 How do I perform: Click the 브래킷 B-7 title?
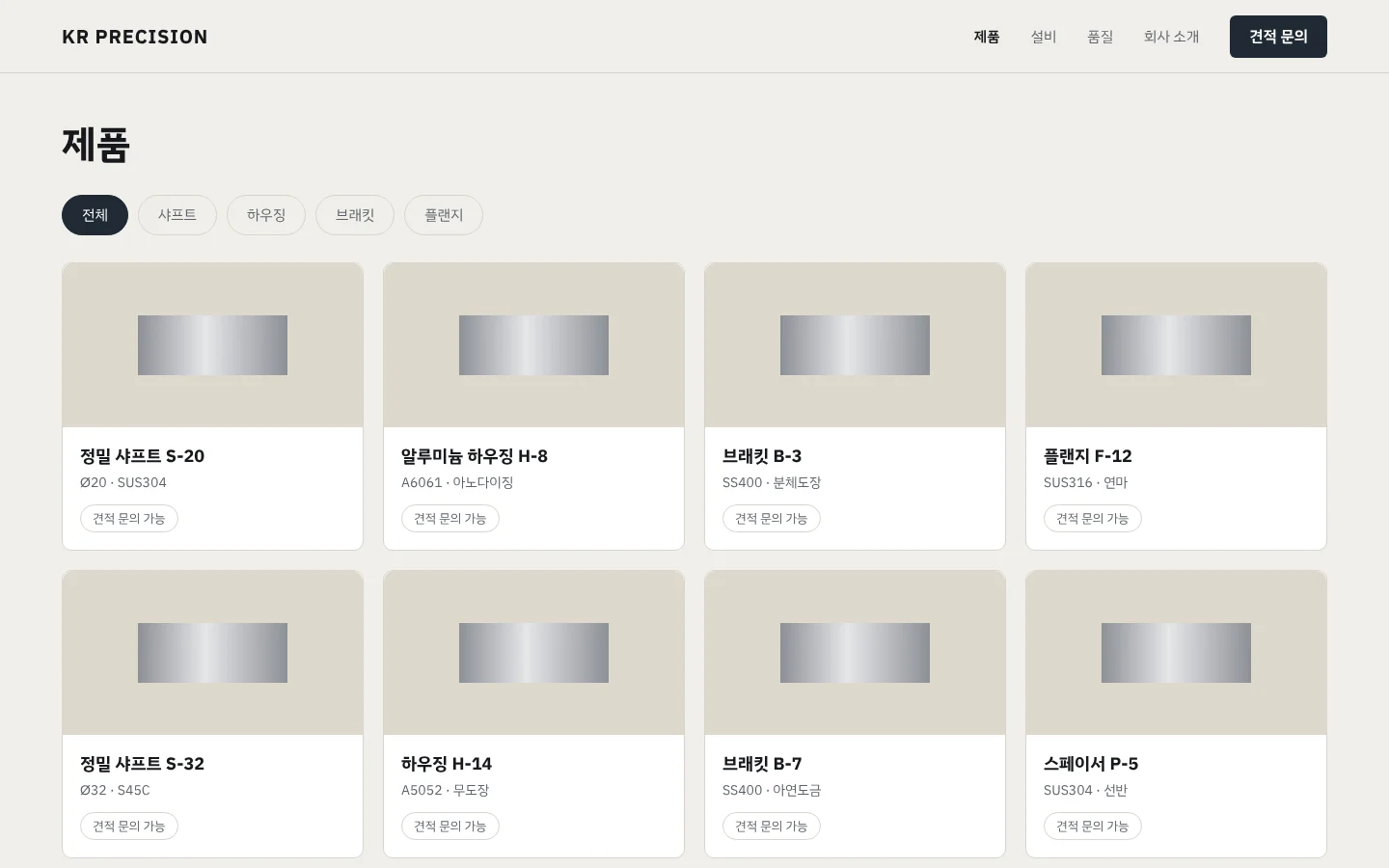pyautogui.click(x=762, y=764)
